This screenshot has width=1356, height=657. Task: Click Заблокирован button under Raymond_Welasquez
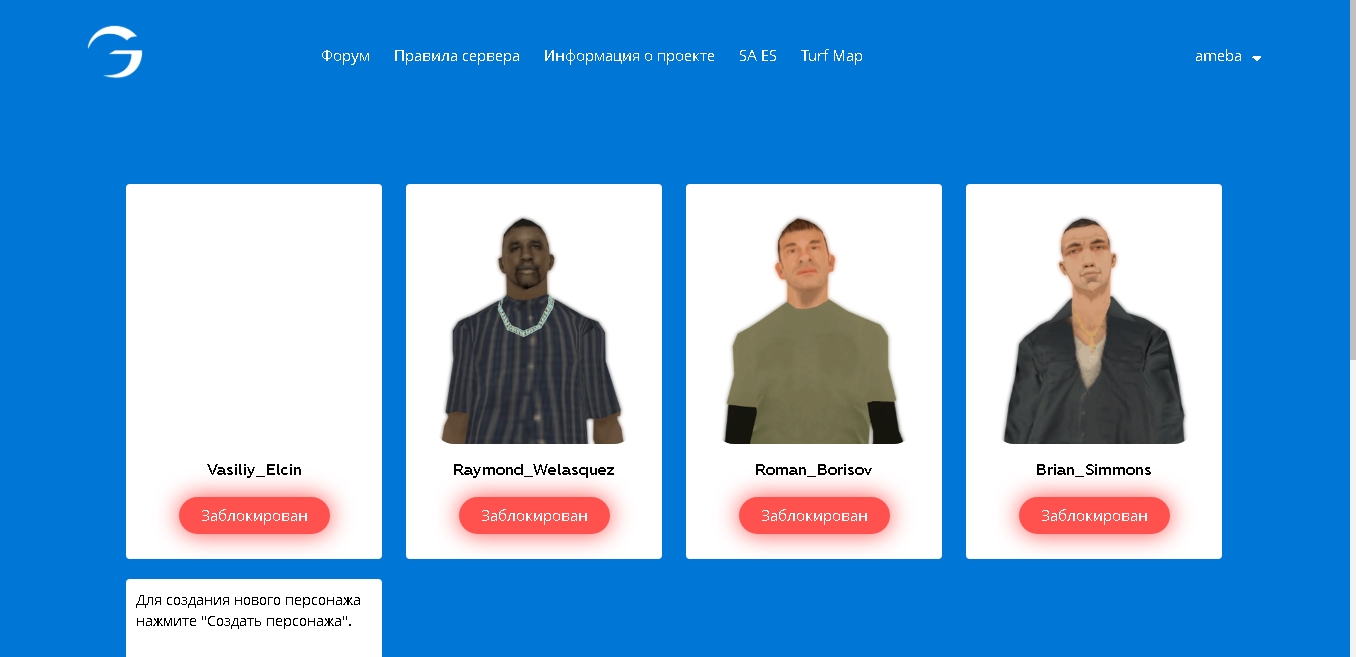(534, 516)
